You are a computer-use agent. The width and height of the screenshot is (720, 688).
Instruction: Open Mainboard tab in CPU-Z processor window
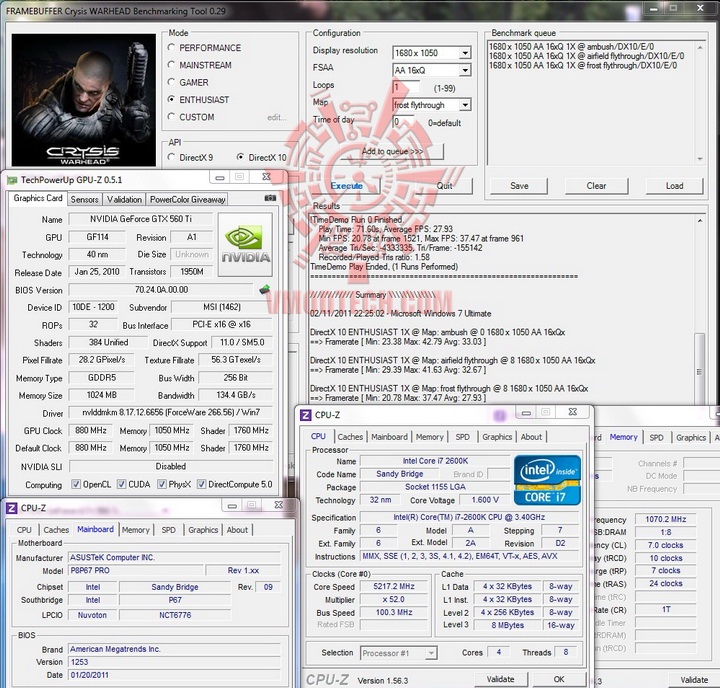(389, 437)
